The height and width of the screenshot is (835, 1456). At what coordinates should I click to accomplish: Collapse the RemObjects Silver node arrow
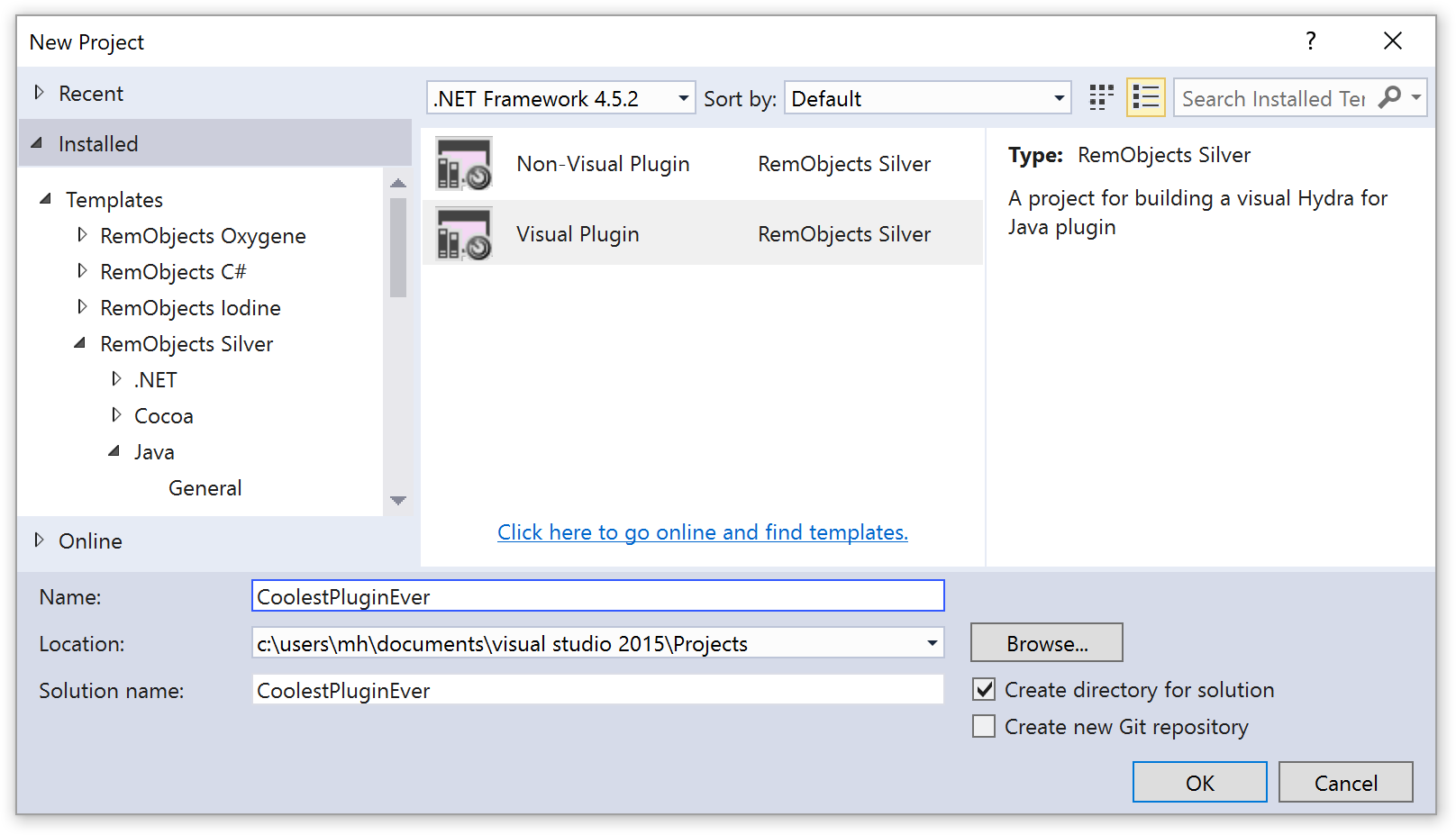[x=80, y=343]
